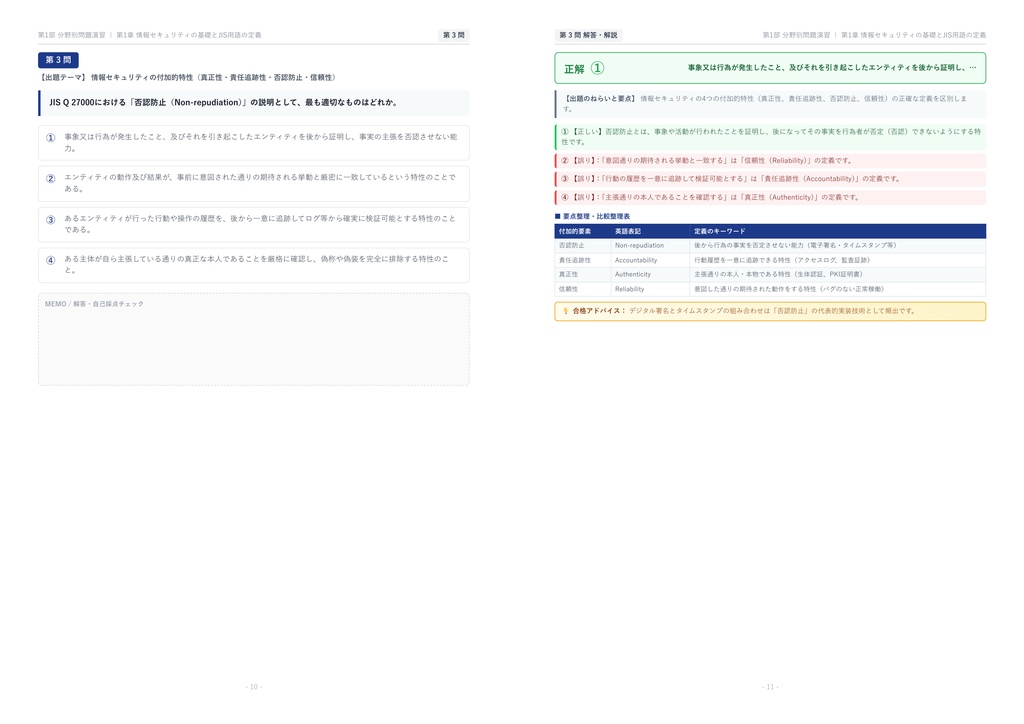Click the 第 3 問 解答・解説 header tag
The height and width of the screenshot is (724, 1024).
point(588,35)
